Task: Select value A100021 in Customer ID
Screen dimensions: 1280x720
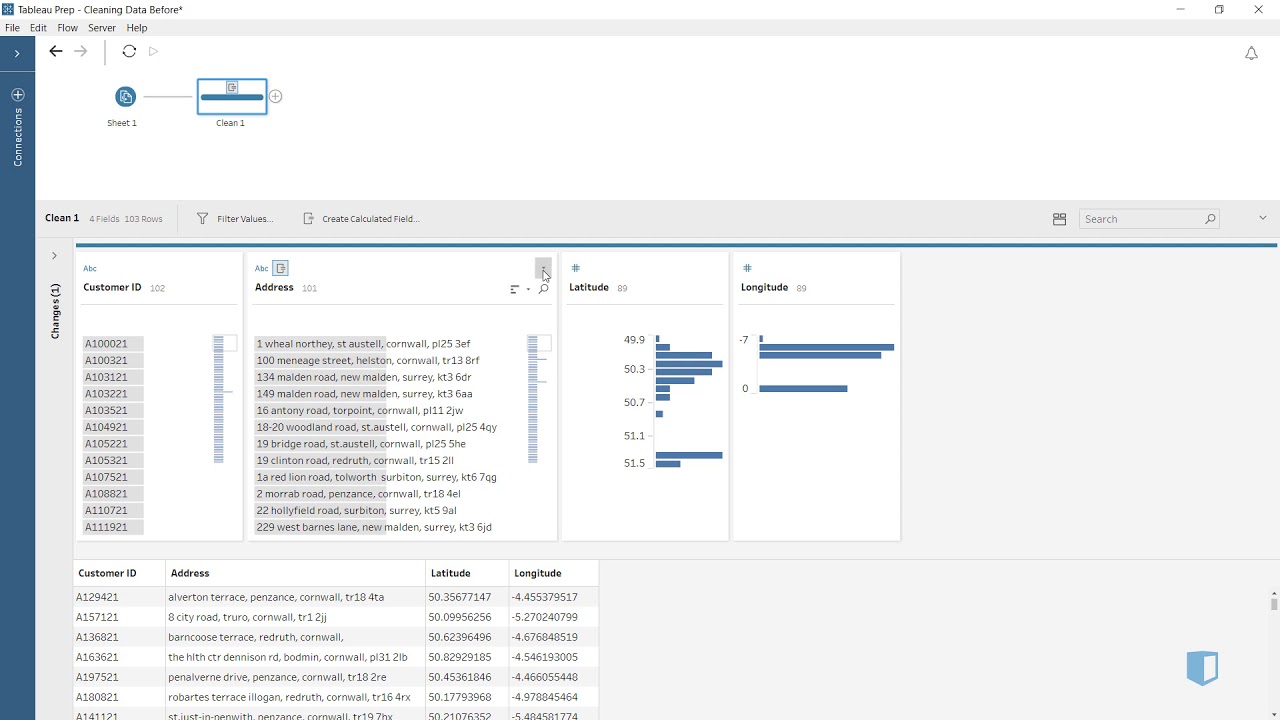Action: (113, 344)
